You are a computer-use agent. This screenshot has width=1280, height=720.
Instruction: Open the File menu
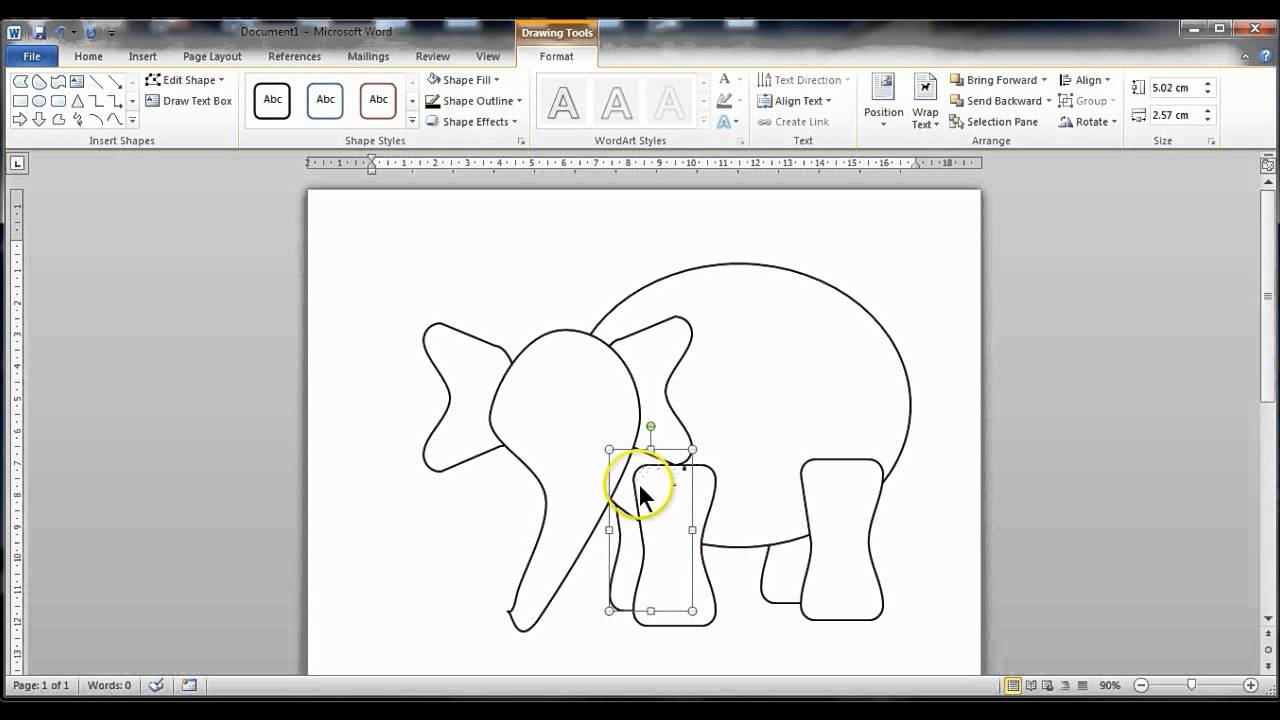(x=31, y=57)
